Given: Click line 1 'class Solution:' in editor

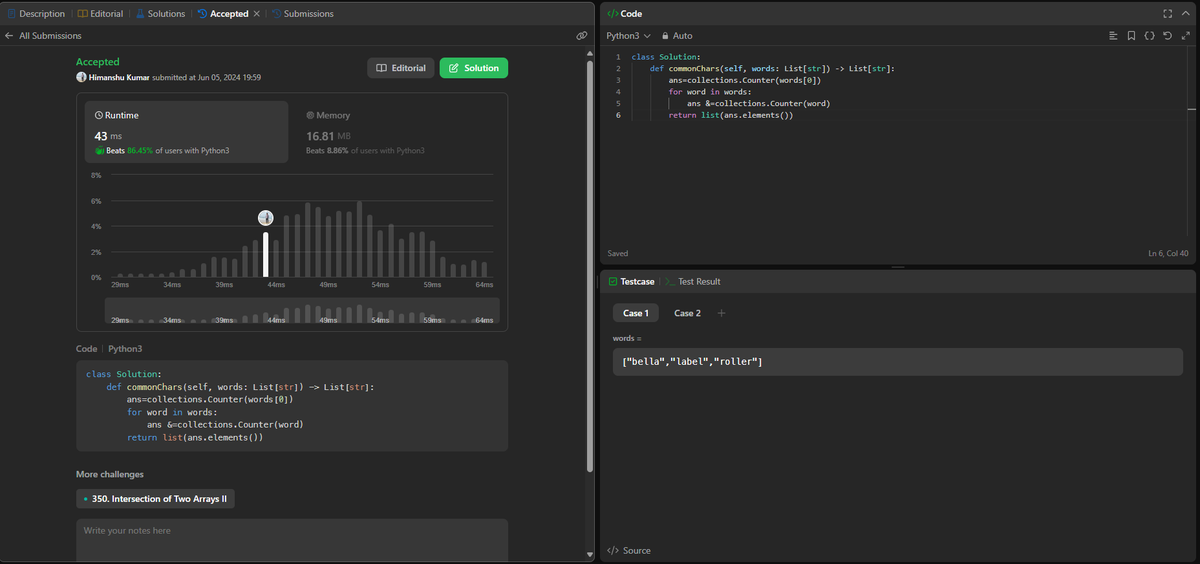Looking at the screenshot, I should 666,57.
